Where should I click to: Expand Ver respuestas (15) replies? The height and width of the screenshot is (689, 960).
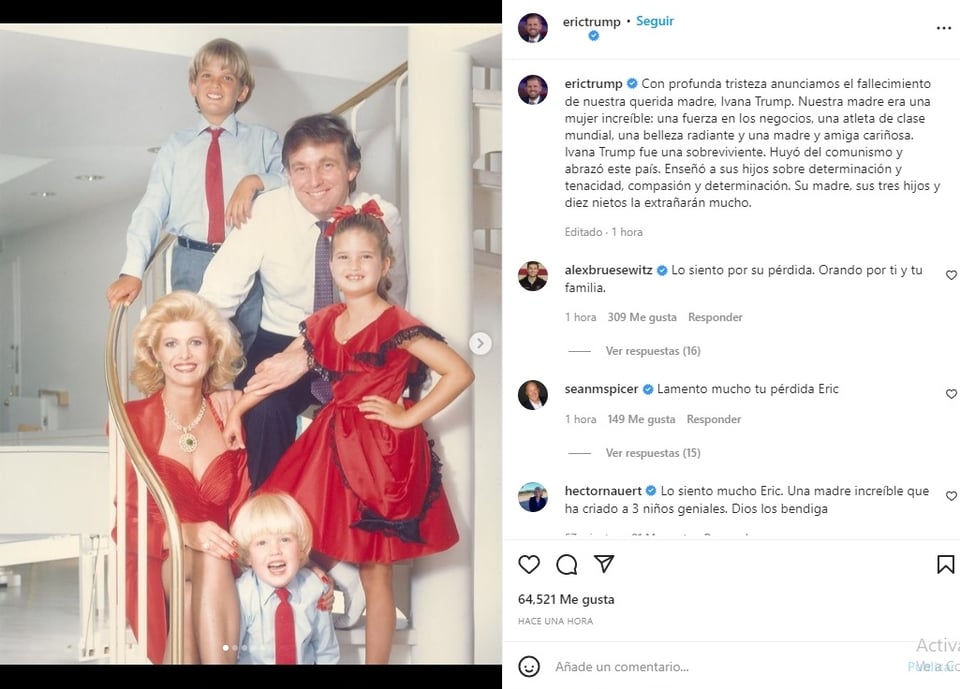pyautogui.click(x=653, y=453)
